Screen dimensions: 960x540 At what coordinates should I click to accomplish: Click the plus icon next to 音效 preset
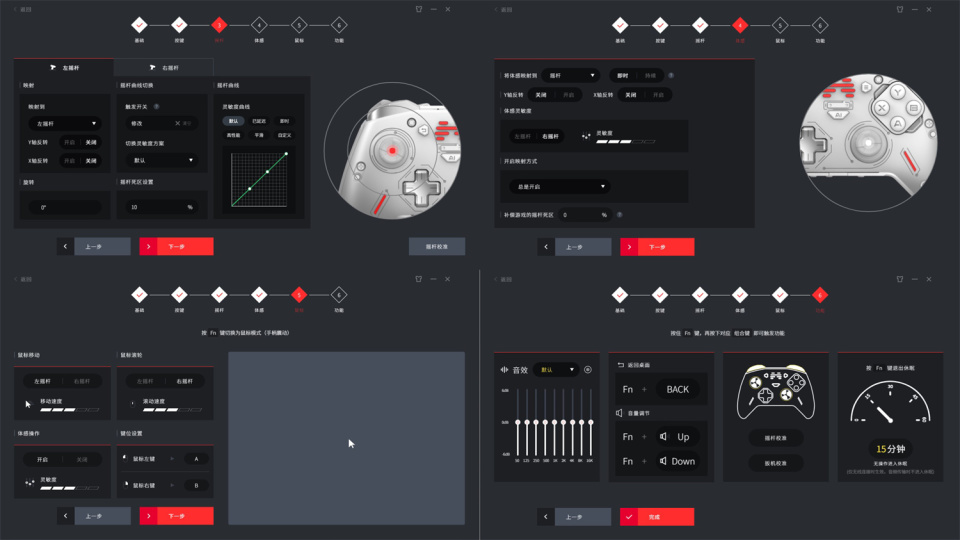point(588,369)
